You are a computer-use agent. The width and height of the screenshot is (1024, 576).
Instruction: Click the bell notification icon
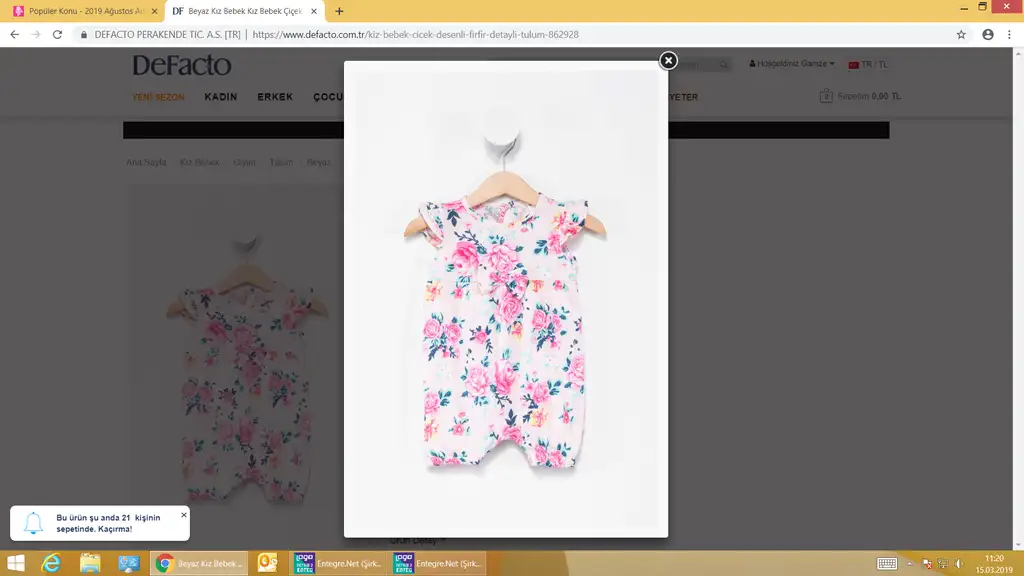pyautogui.click(x=33, y=522)
